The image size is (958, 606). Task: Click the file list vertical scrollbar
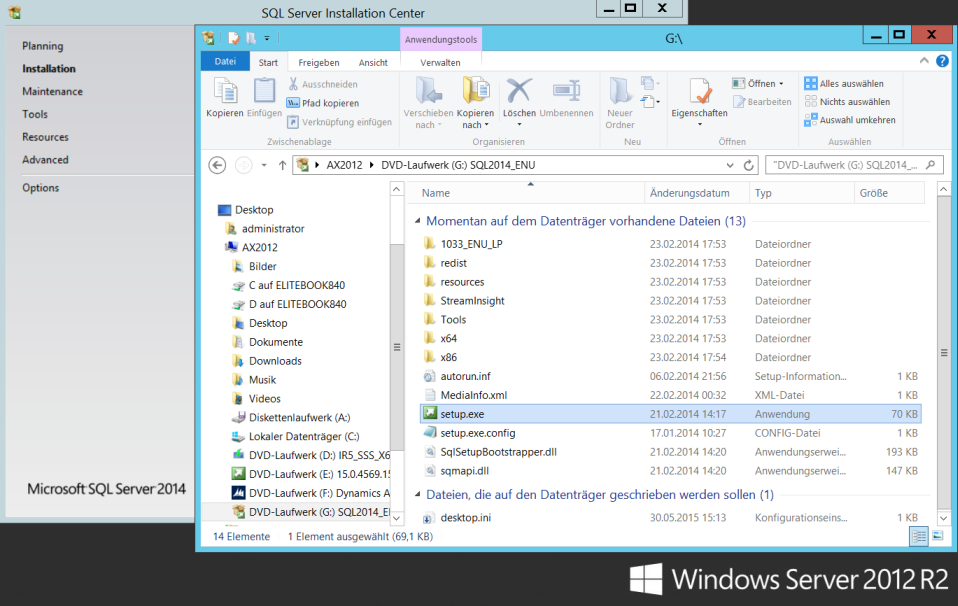tap(944, 353)
